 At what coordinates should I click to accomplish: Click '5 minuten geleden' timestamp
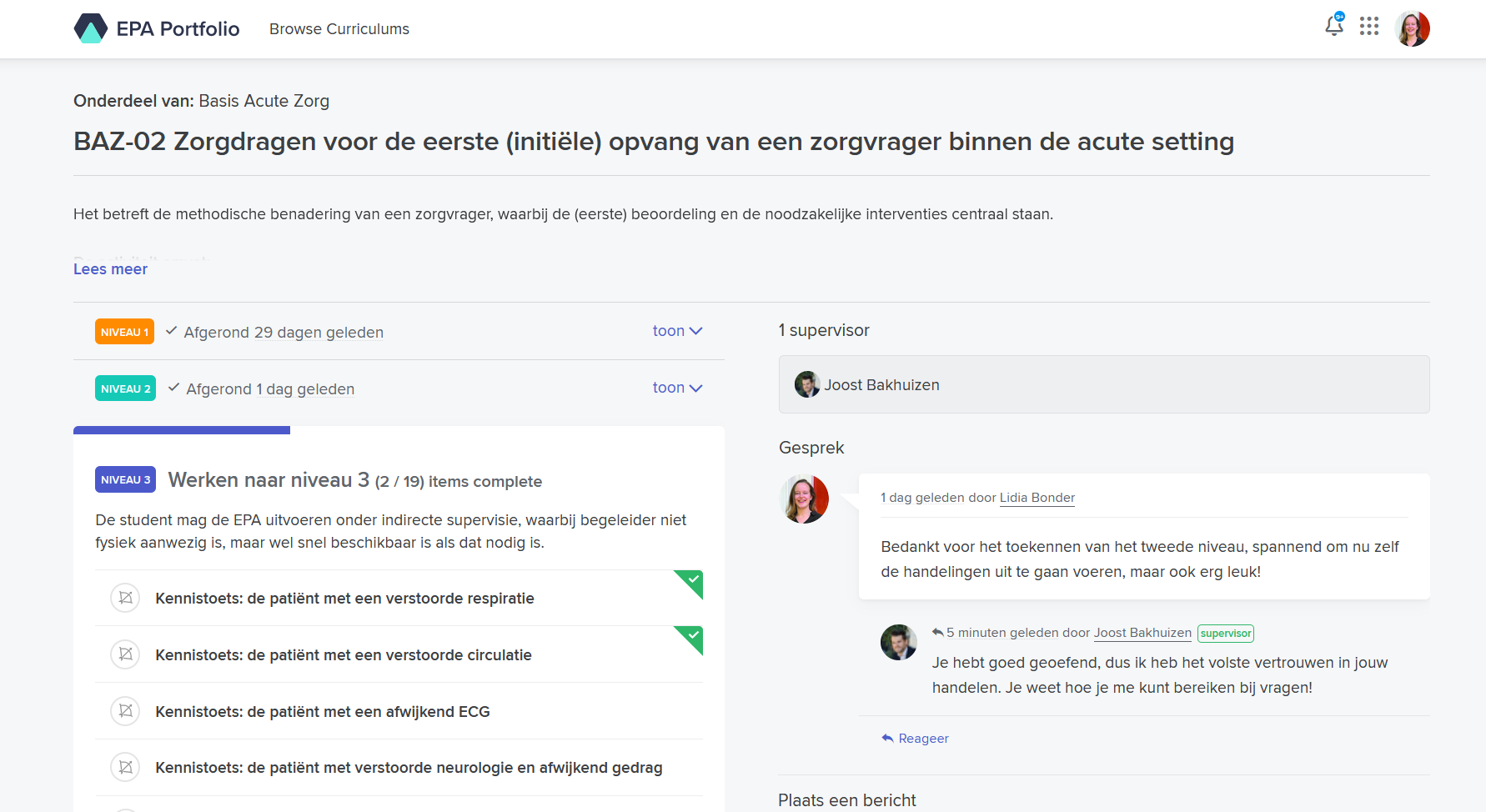pyautogui.click(x=1002, y=633)
